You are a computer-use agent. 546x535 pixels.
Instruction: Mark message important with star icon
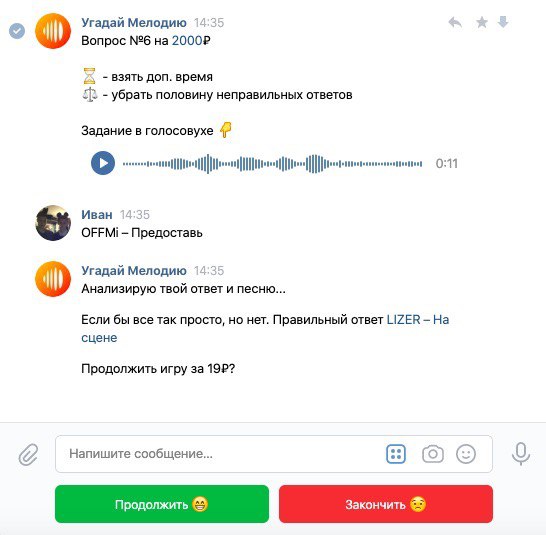click(482, 23)
